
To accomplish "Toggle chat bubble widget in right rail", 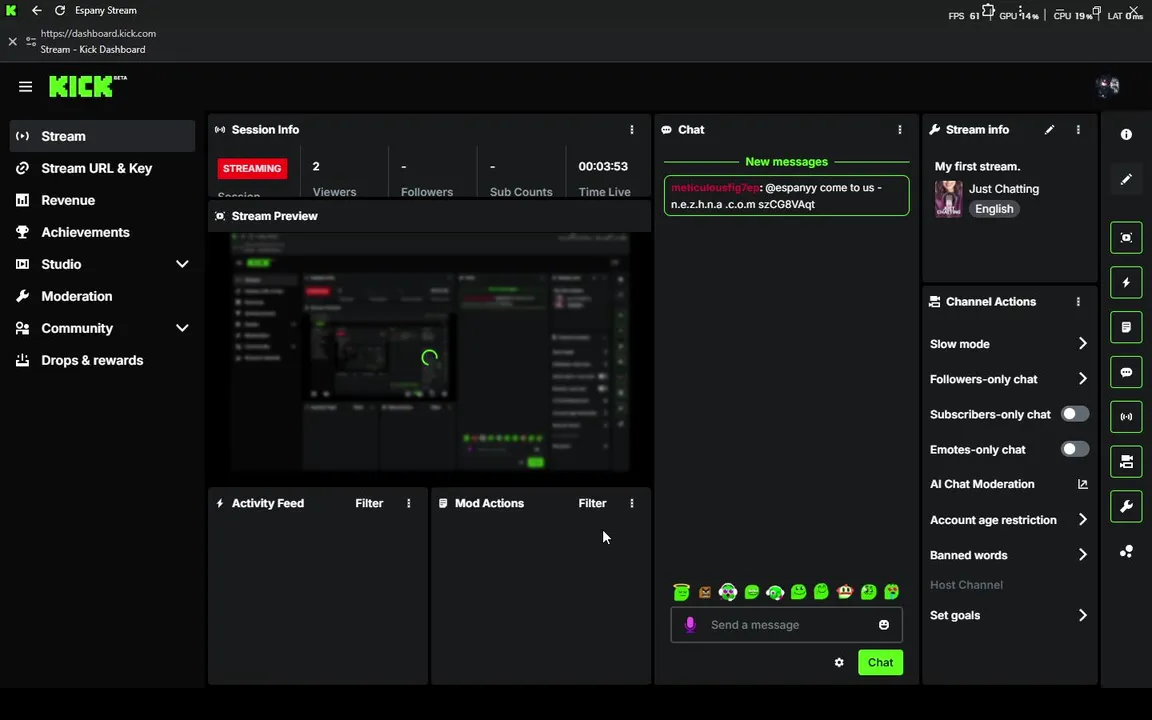I will 1126,372.
